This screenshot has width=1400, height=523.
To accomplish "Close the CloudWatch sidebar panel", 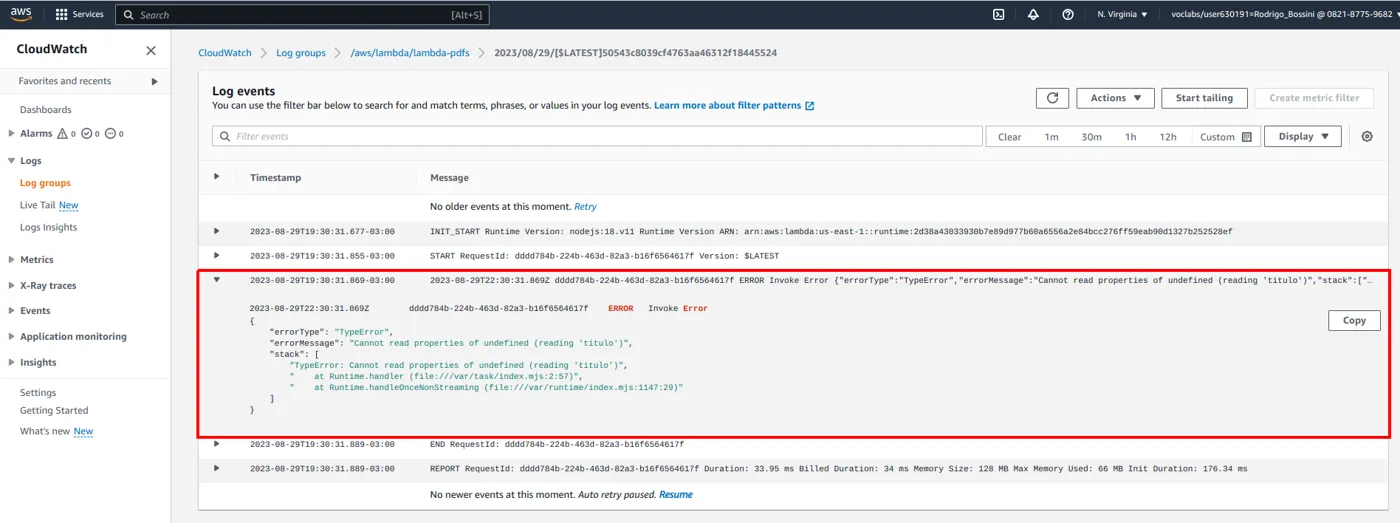I will coord(151,50).
